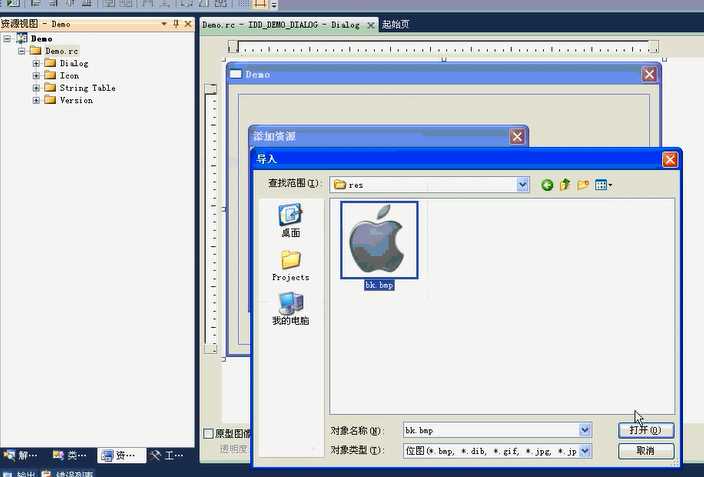This screenshot has width=704, height=477.
Task: Click the object name input field
Action: pyautogui.click(x=491, y=430)
